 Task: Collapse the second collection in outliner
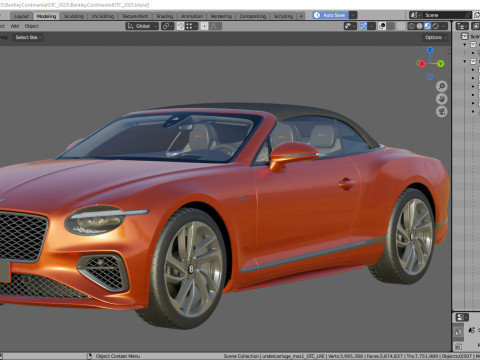coord(465,61)
